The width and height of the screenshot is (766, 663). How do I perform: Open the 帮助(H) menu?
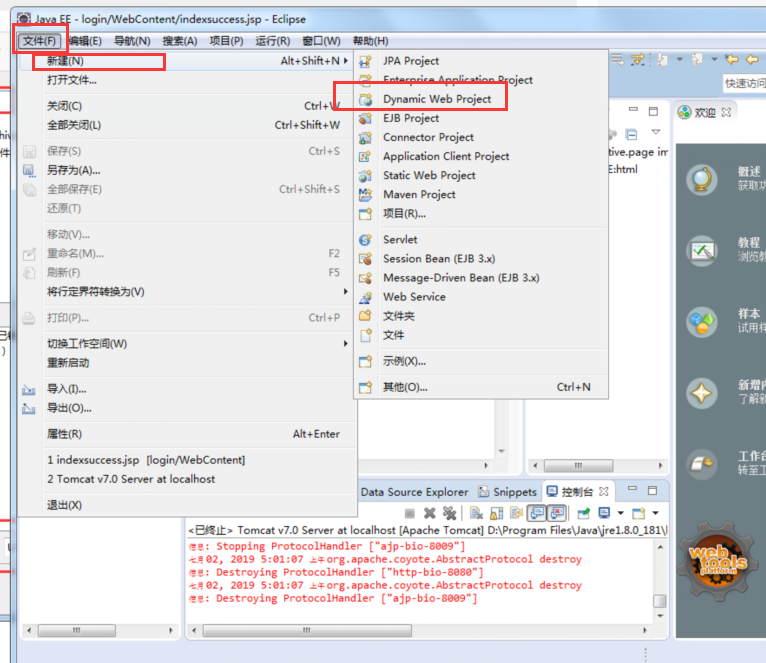pyautogui.click(x=371, y=41)
